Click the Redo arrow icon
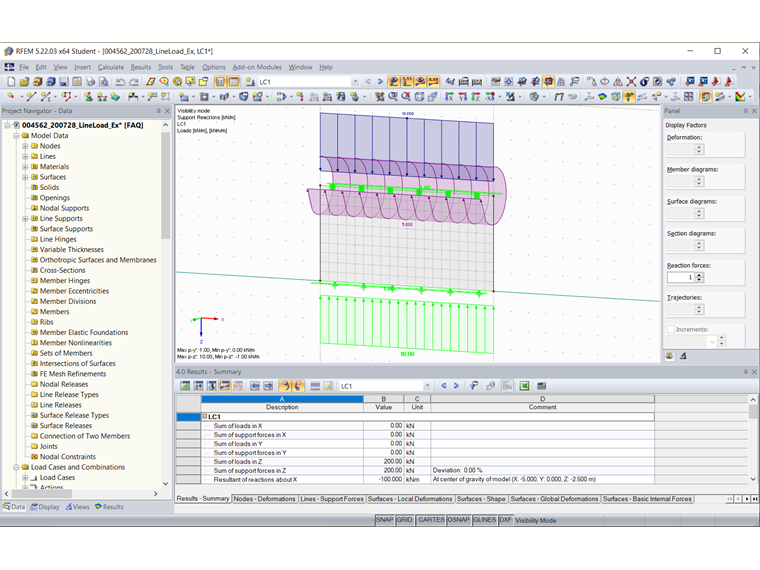The image size is (760, 570). (134, 81)
